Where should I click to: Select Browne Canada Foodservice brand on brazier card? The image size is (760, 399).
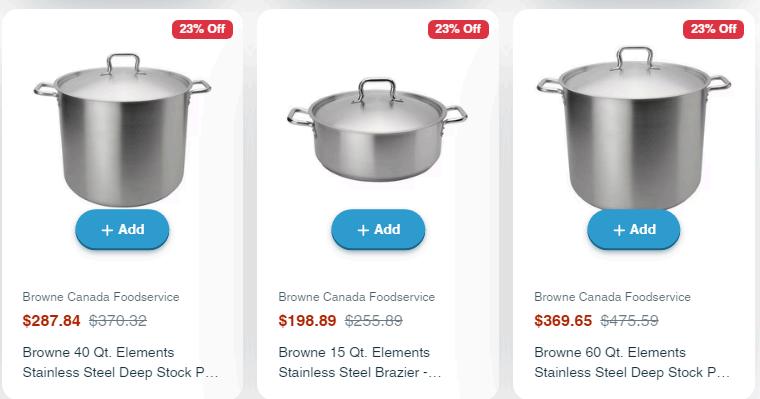357,297
